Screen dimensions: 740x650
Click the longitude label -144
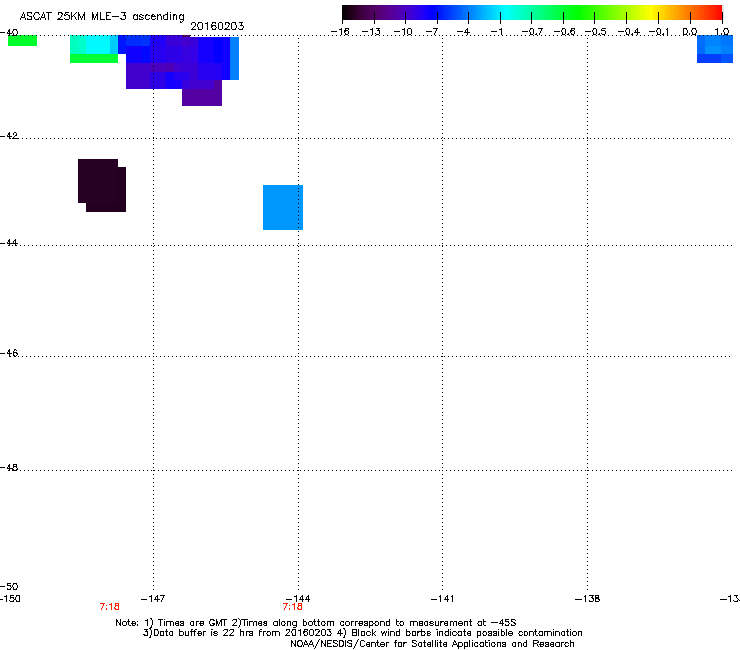point(298,599)
